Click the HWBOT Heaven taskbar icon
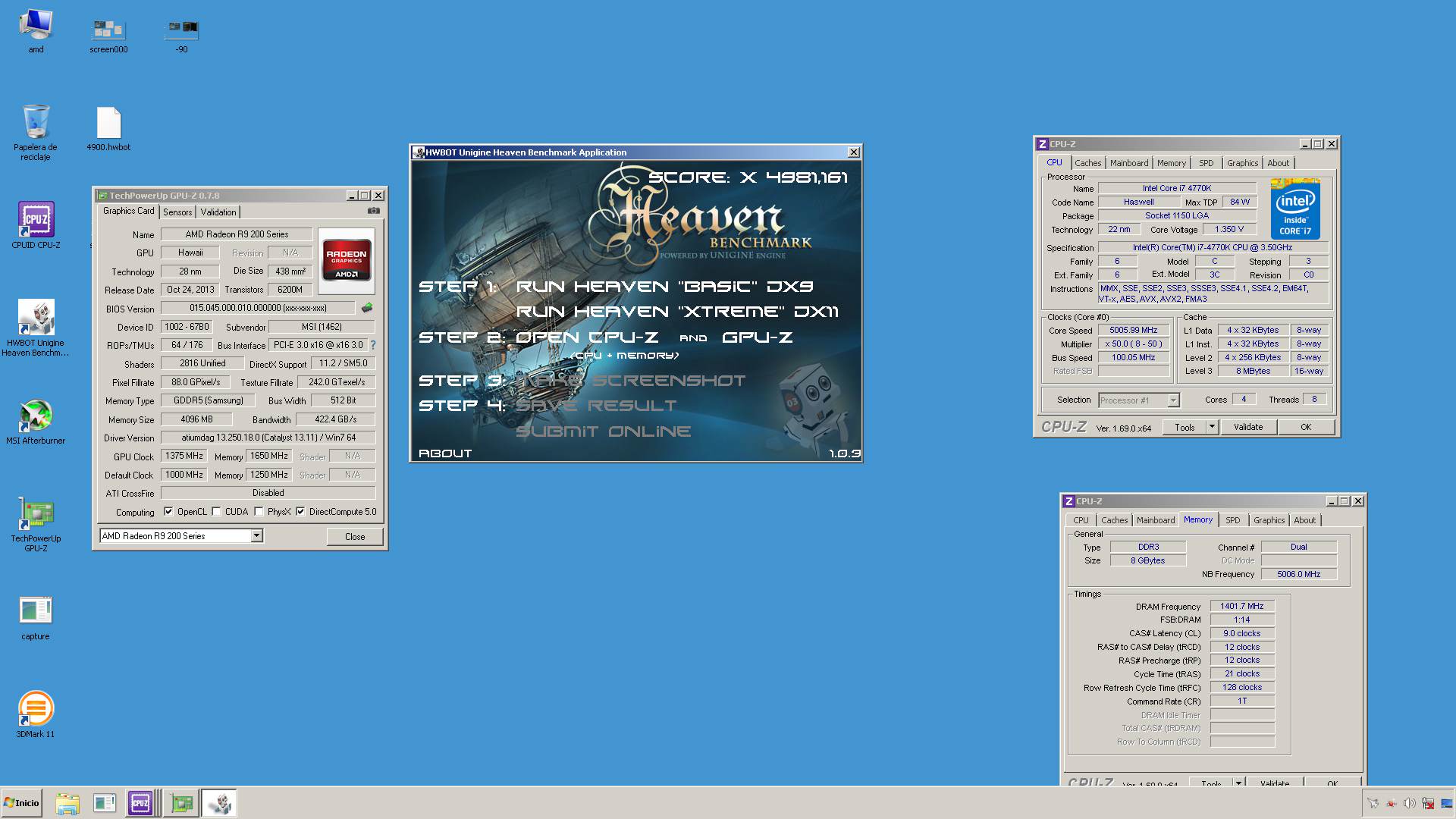Screen dimensions: 1456x819 (x=219, y=803)
